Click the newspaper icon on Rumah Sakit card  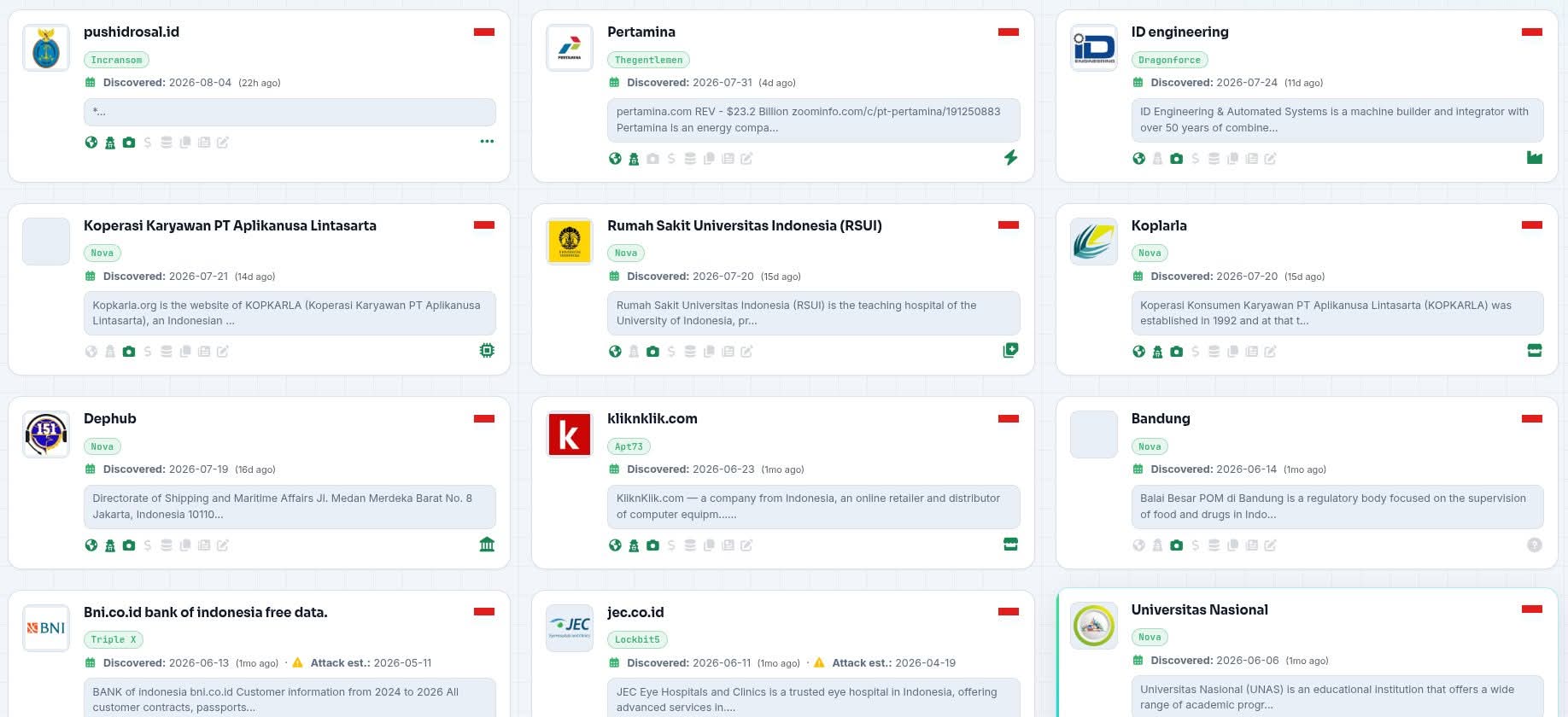coord(728,352)
